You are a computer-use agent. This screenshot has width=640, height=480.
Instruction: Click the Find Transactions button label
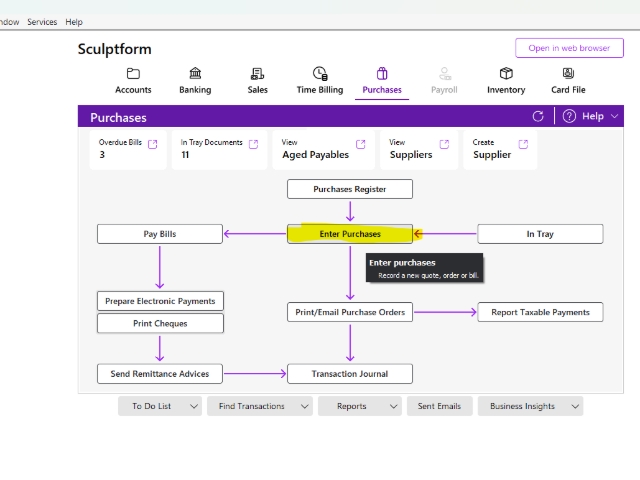251,406
